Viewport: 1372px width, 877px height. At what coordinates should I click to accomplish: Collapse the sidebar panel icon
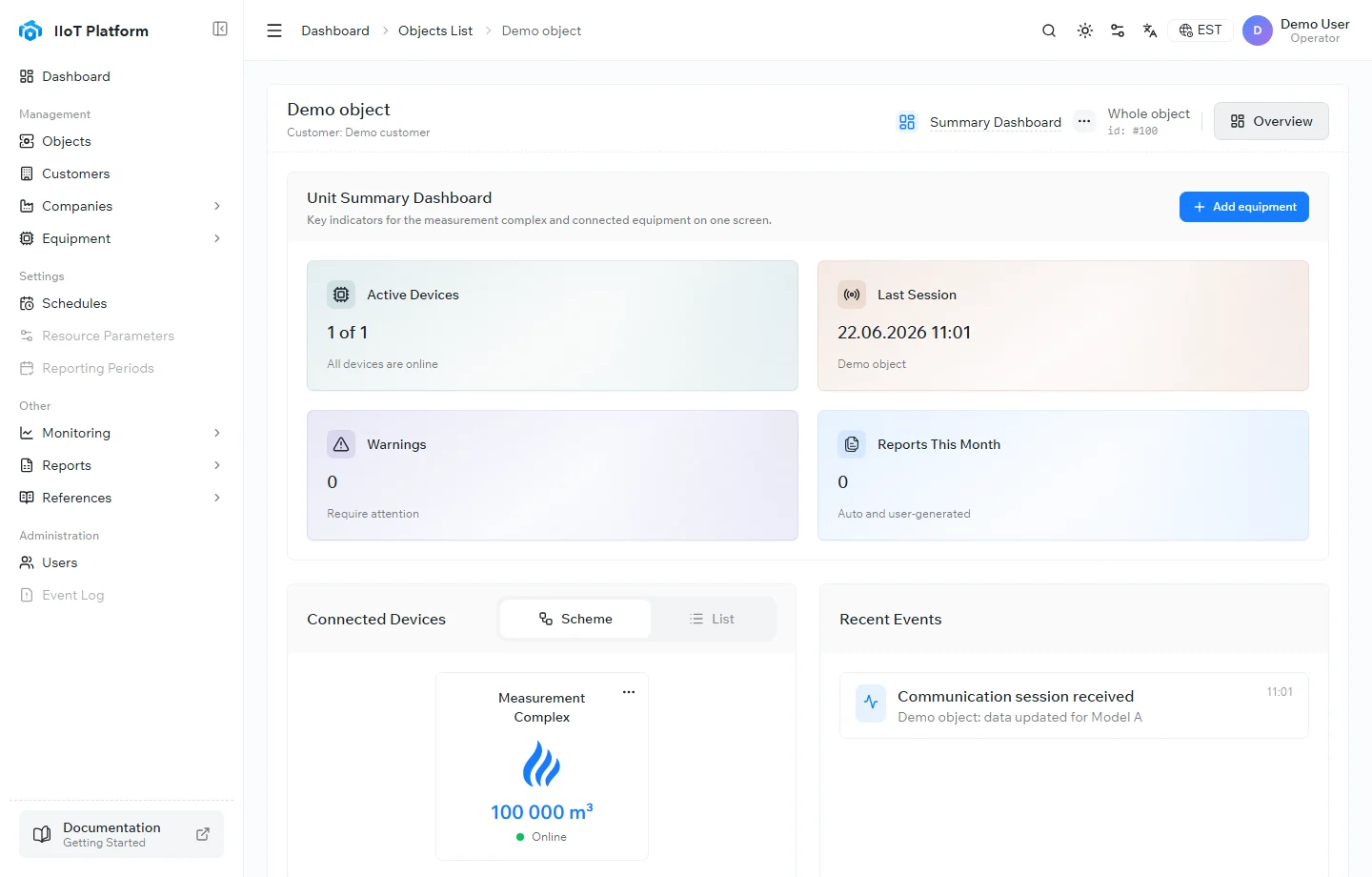[x=220, y=29]
